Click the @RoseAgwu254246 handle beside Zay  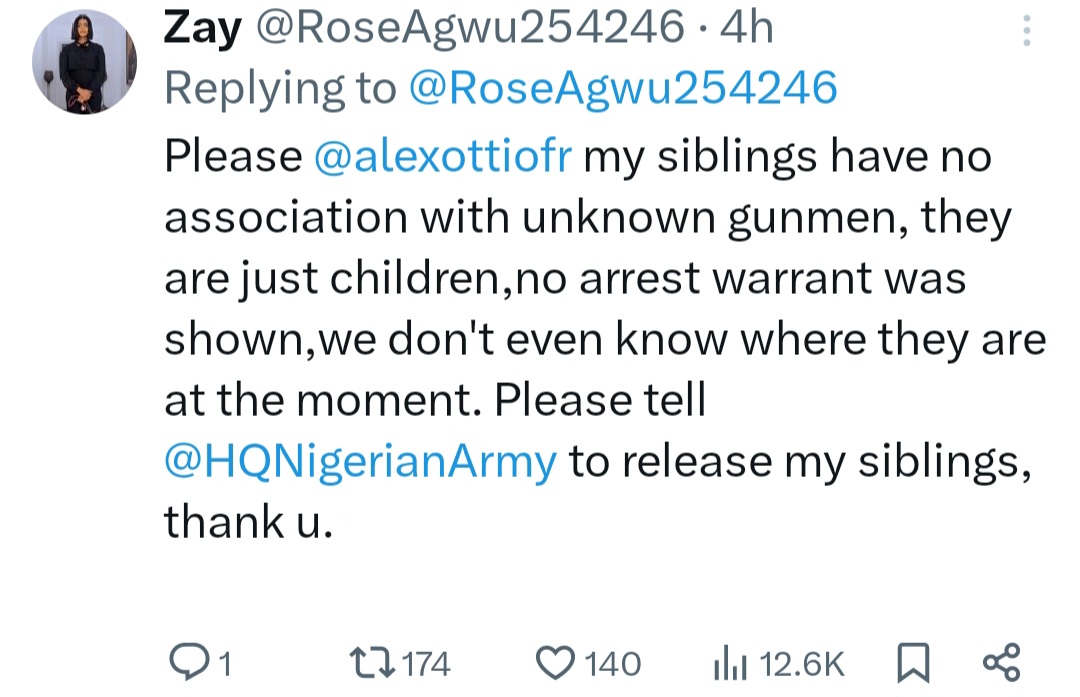point(470,29)
